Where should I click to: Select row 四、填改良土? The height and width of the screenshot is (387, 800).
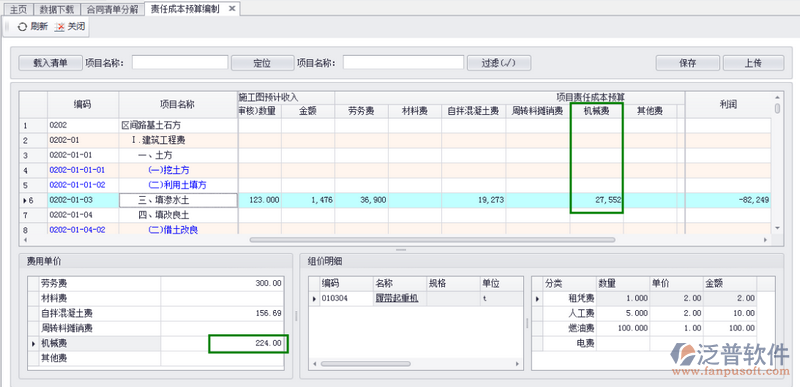click(395, 215)
